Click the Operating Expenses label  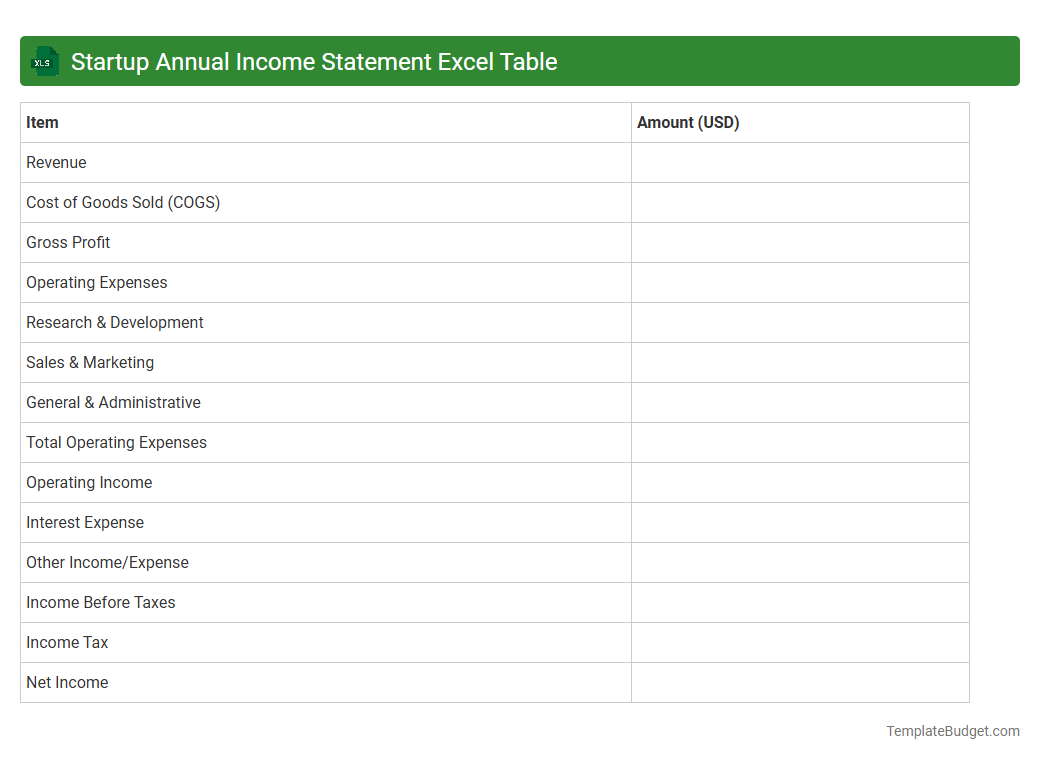(x=96, y=282)
